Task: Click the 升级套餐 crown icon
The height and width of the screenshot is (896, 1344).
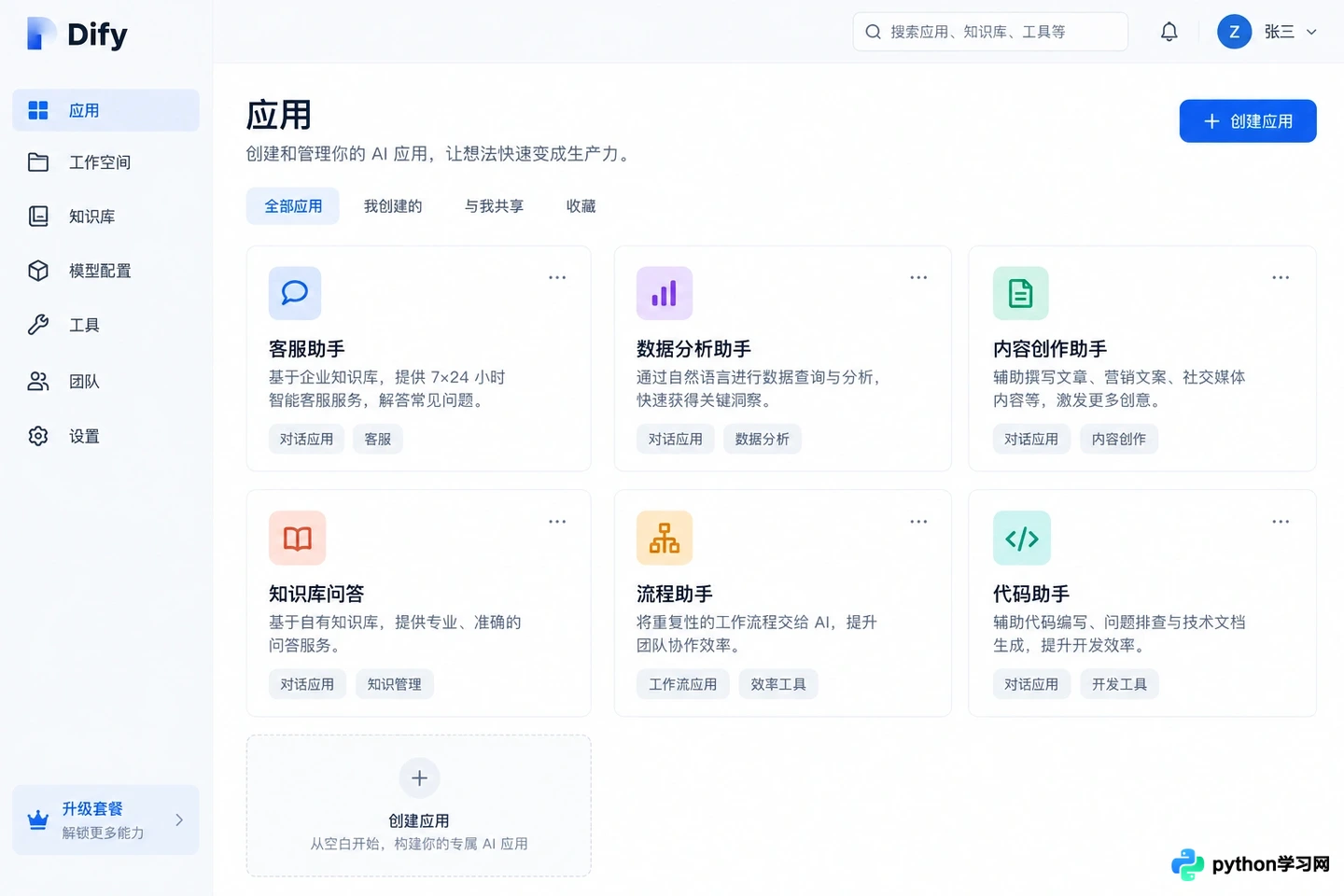Action: click(38, 820)
